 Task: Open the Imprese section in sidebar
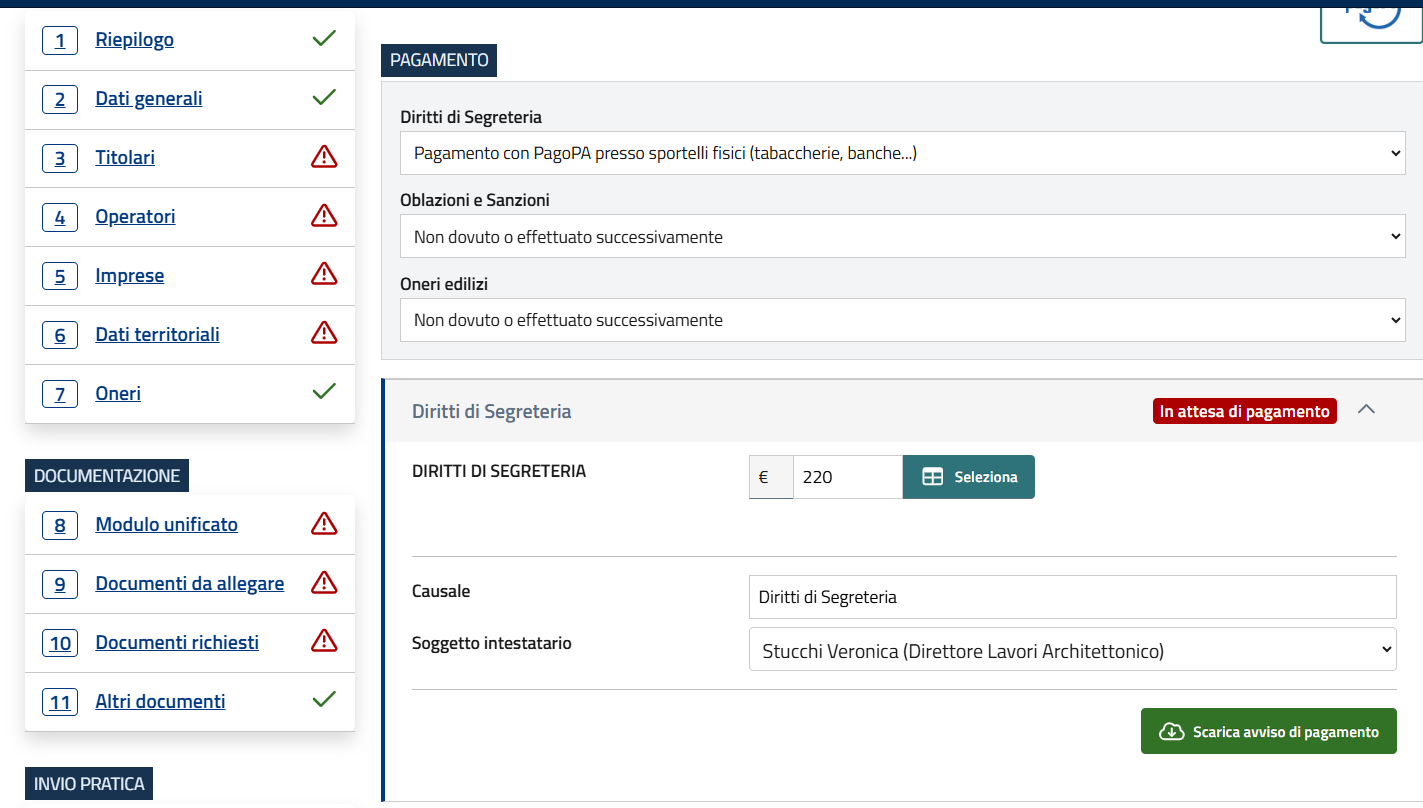pyautogui.click(x=130, y=276)
